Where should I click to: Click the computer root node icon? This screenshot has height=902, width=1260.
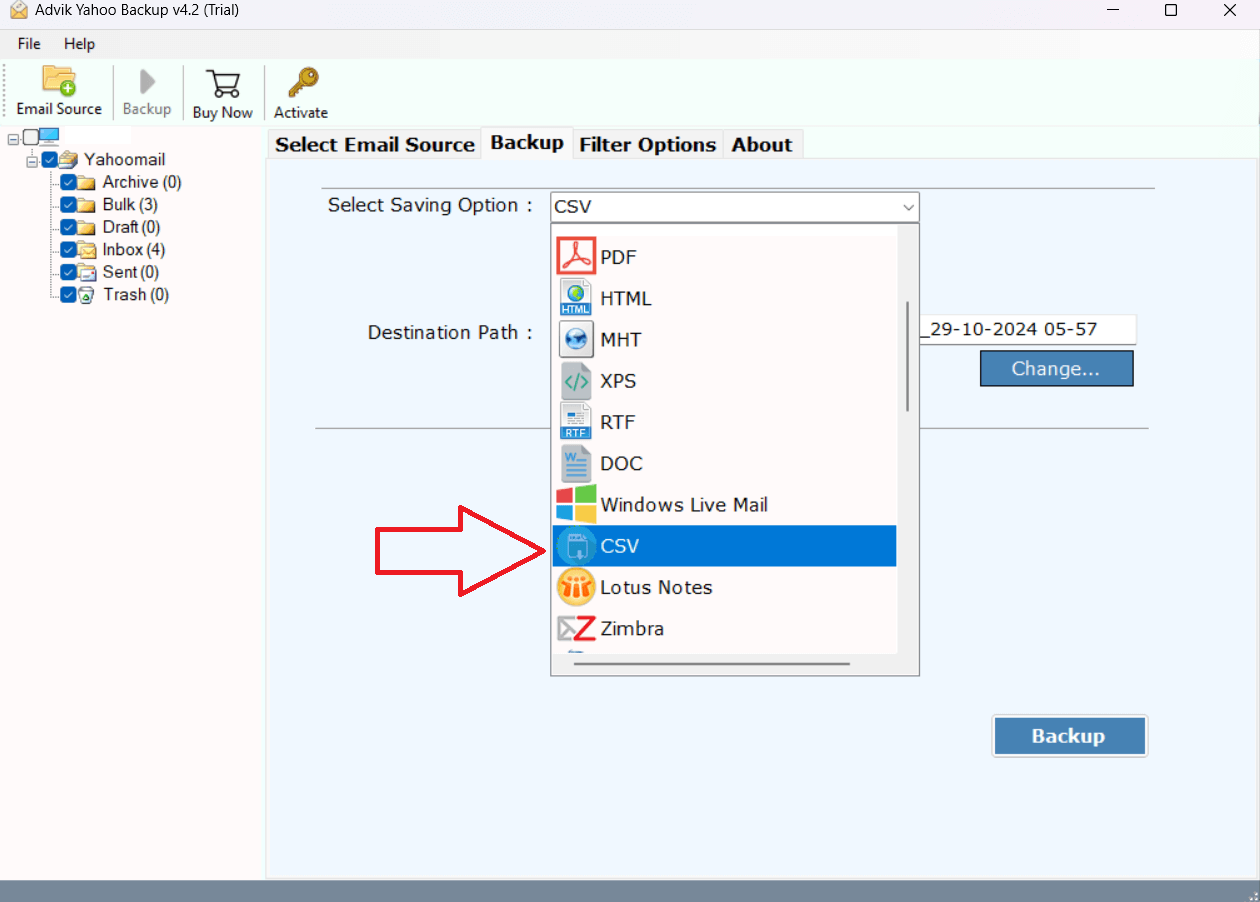[49, 136]
